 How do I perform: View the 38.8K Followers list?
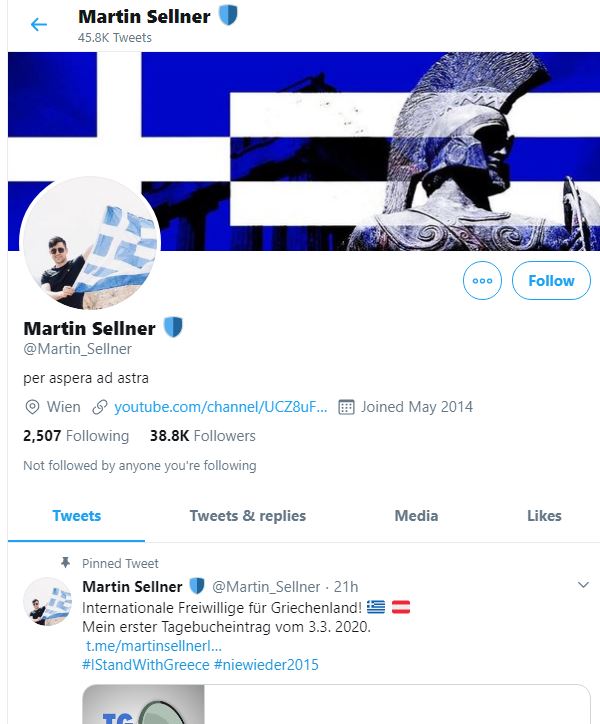tap(202, 436)
